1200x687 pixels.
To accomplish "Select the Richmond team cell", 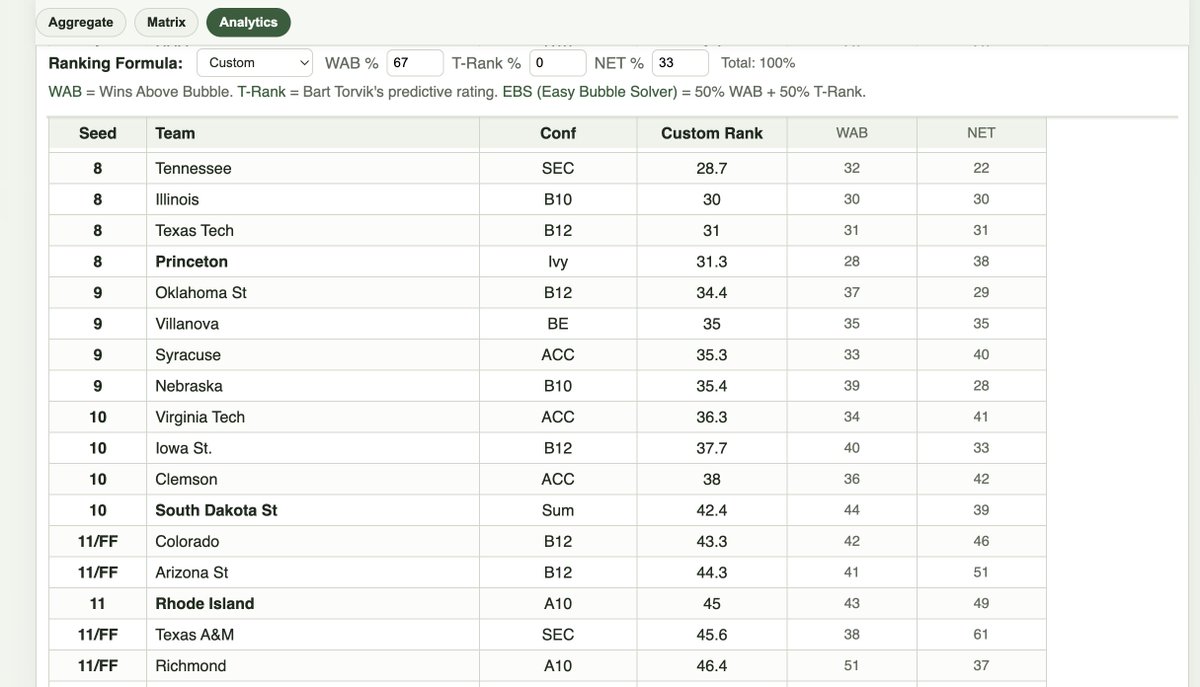I will coord(313,664).
